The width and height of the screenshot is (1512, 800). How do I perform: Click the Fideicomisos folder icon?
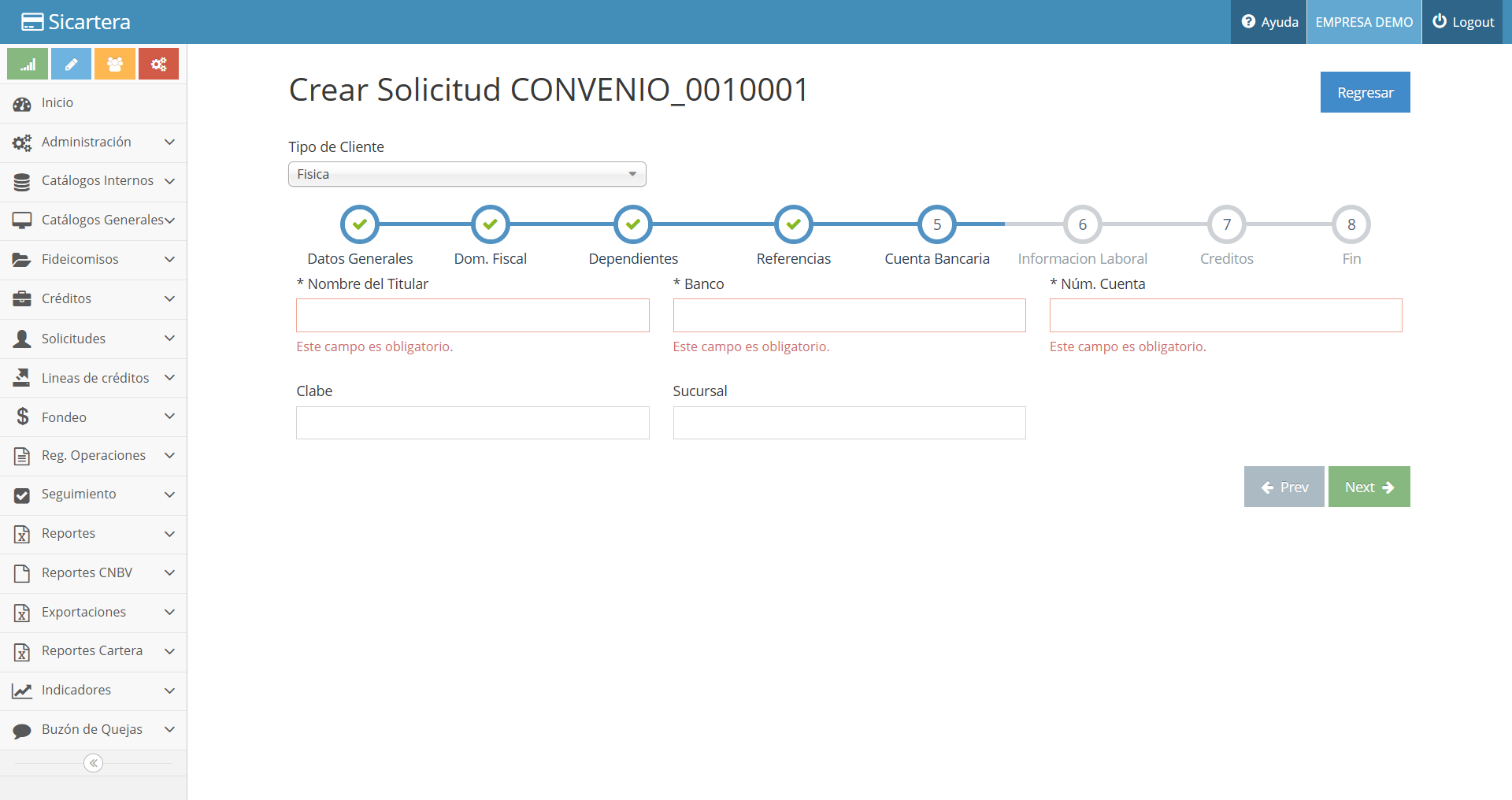point(22,260)
